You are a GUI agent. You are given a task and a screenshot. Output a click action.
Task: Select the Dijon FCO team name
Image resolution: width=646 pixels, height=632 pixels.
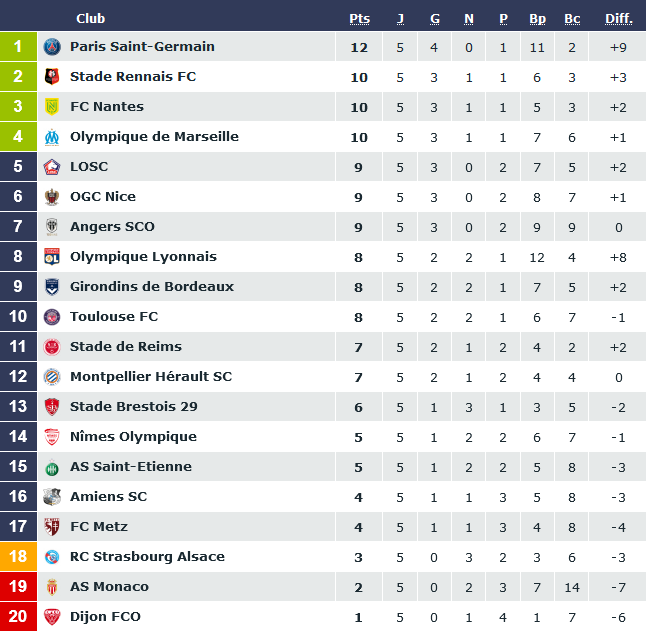pos(105,617)
